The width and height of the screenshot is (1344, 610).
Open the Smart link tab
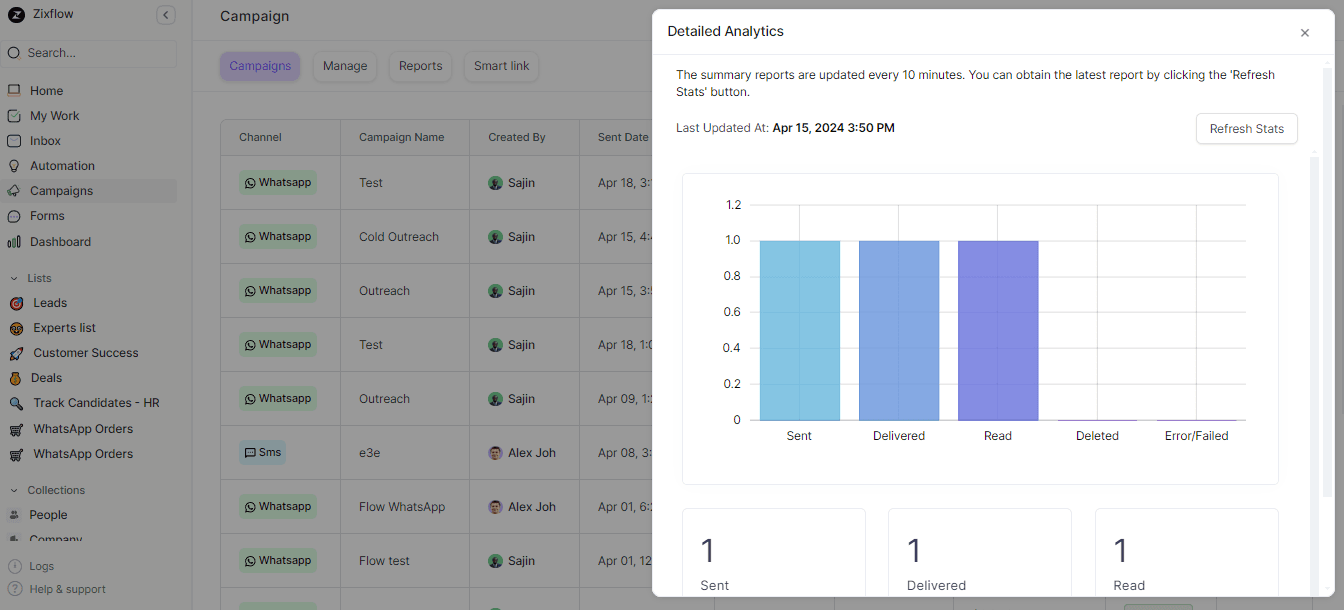[501, 66]
